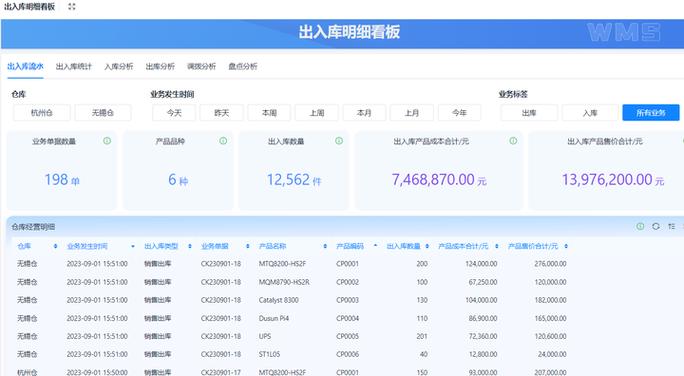The image size is (684, 376).
Task: Click the 12,562 件 quantity value
Action: [294, 180]
